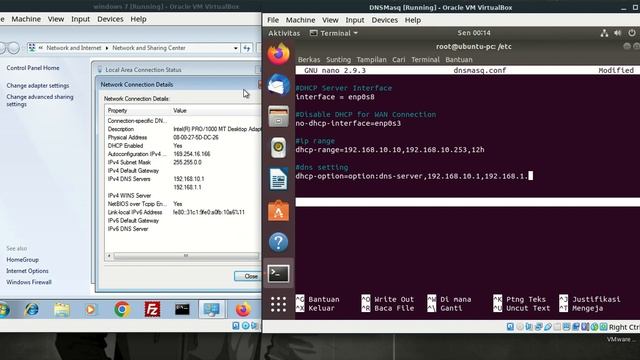
Task: Open Devices menu in Windows 7 VM window
Action: tap(110, 19)
